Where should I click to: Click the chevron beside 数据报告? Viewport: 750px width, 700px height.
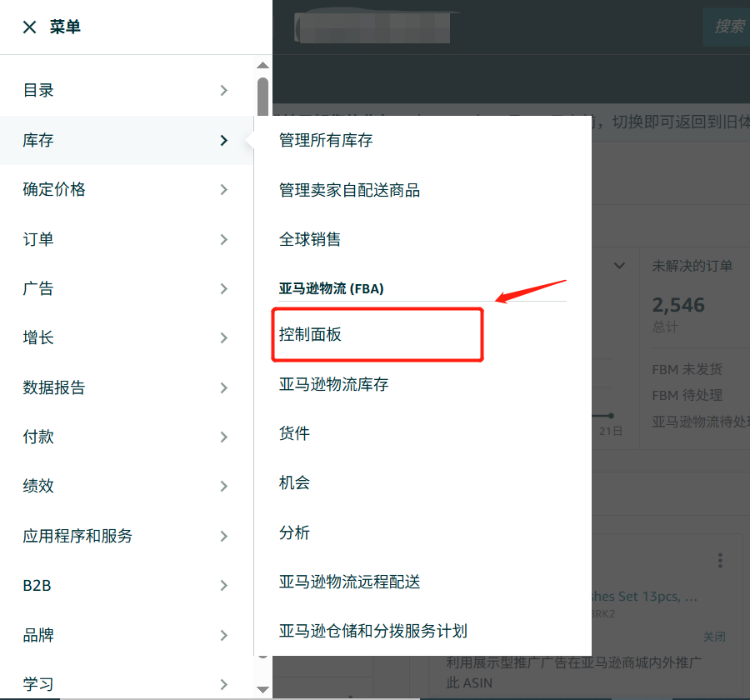(224, 388)
